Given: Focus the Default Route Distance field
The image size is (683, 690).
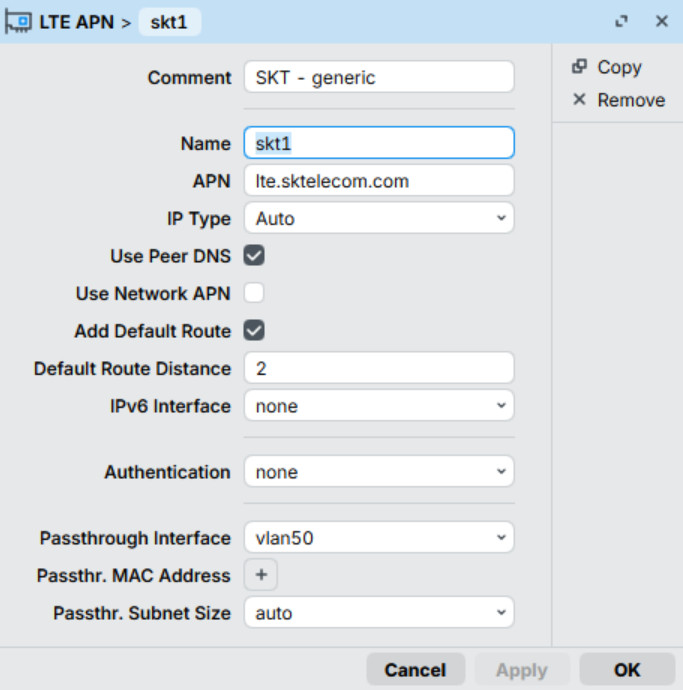Looking at the screenshot, I should (379, 368).
